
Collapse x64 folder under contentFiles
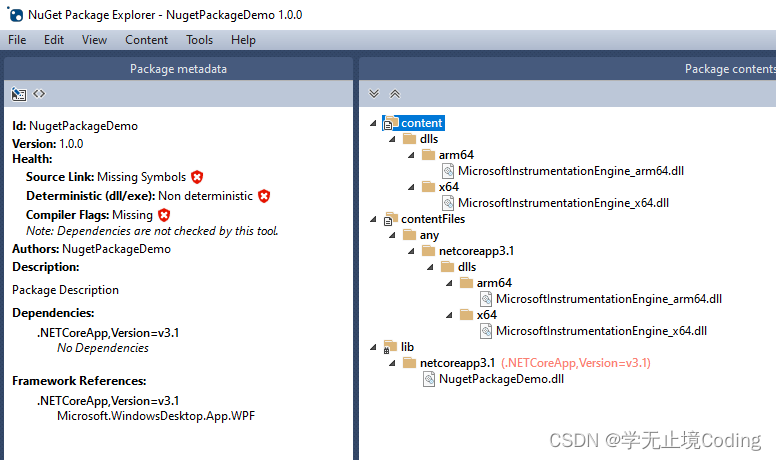pos(449,315)
